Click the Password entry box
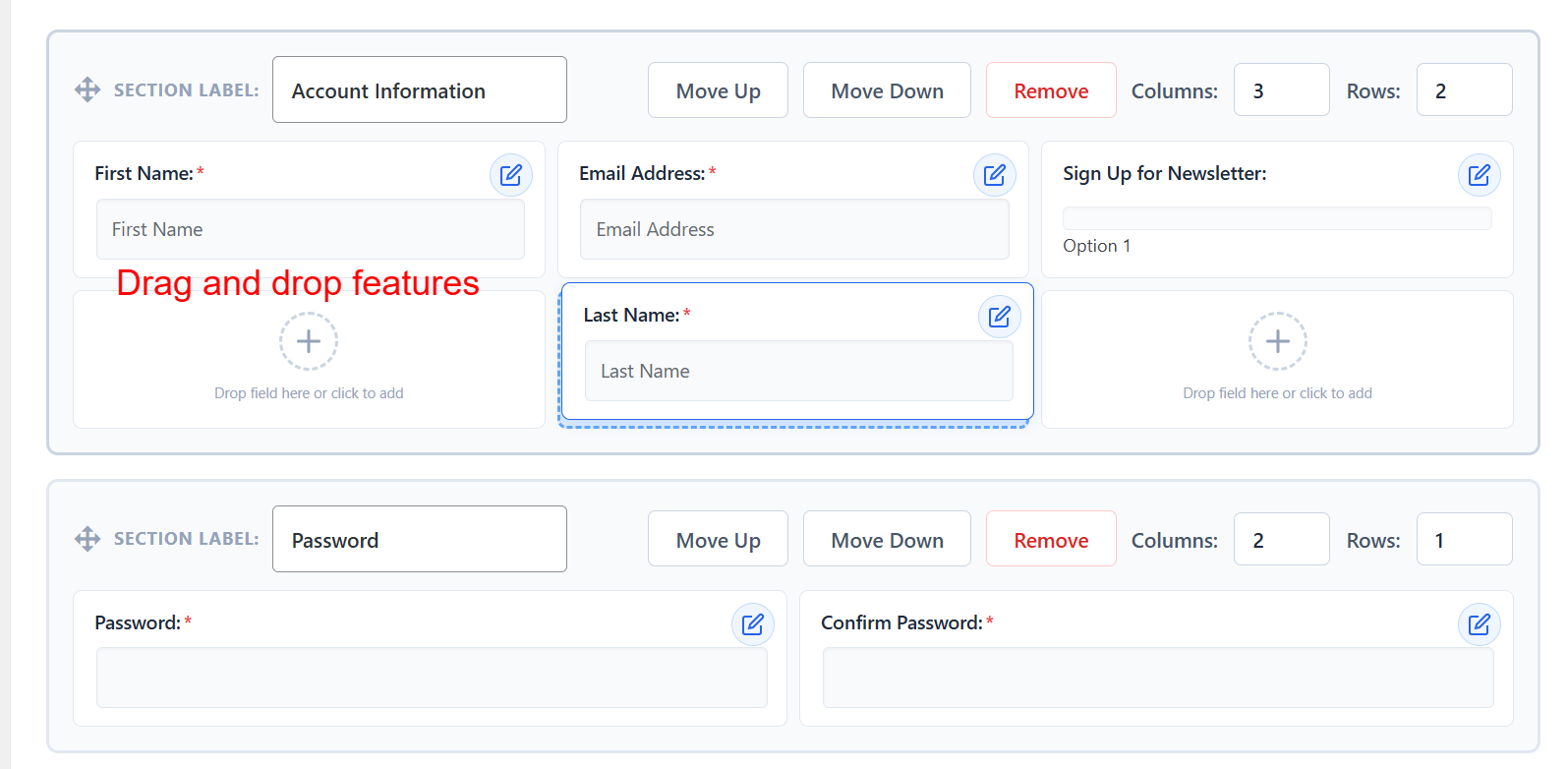This screenshot has width=1568, height=769. point(432,678)
